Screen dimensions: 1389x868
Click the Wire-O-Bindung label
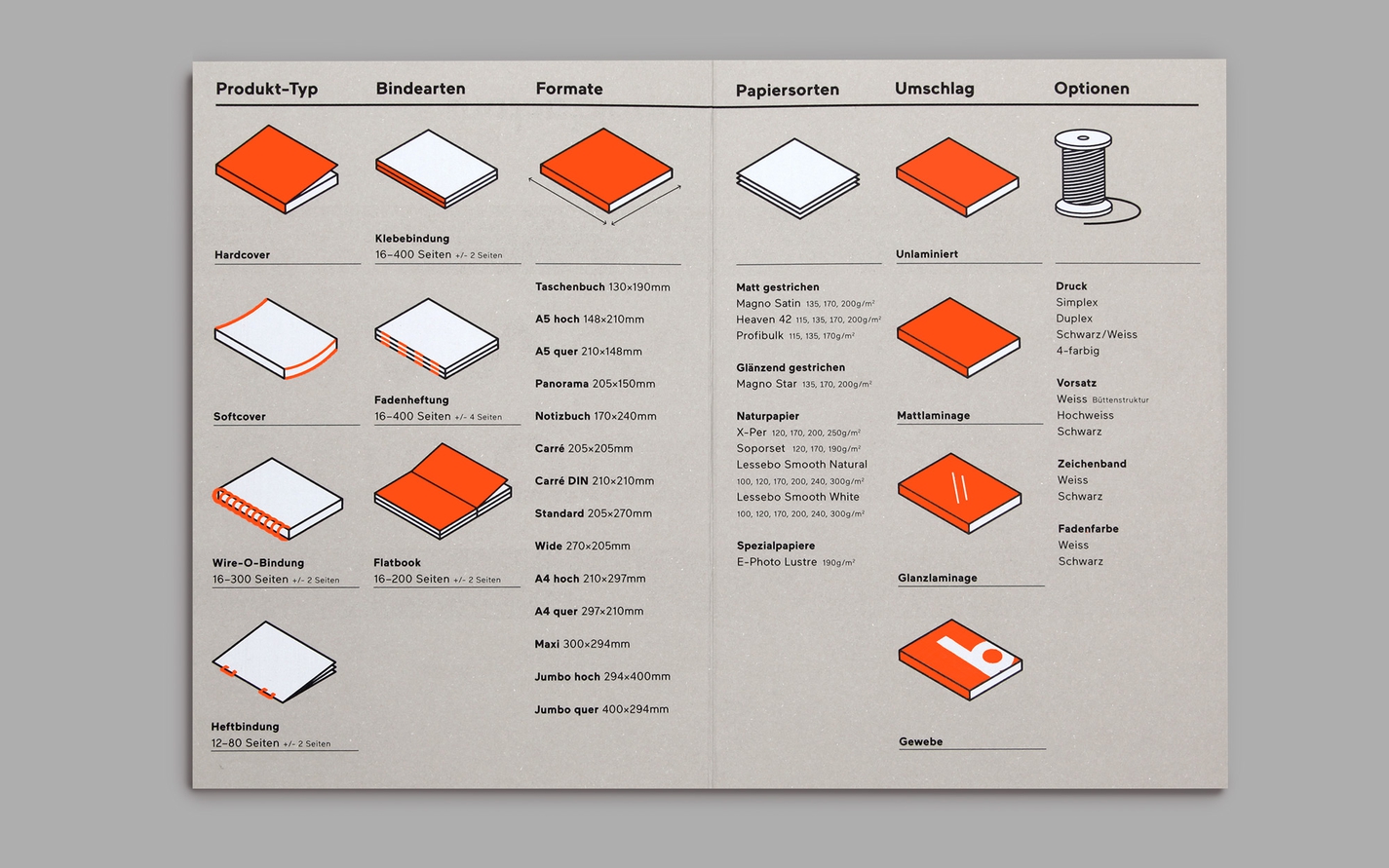(258, 563)
